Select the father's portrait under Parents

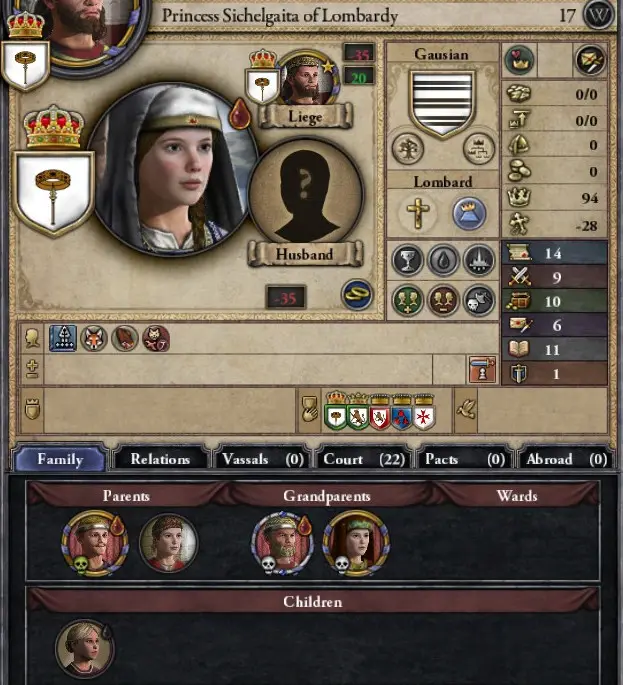click(95, 543)
